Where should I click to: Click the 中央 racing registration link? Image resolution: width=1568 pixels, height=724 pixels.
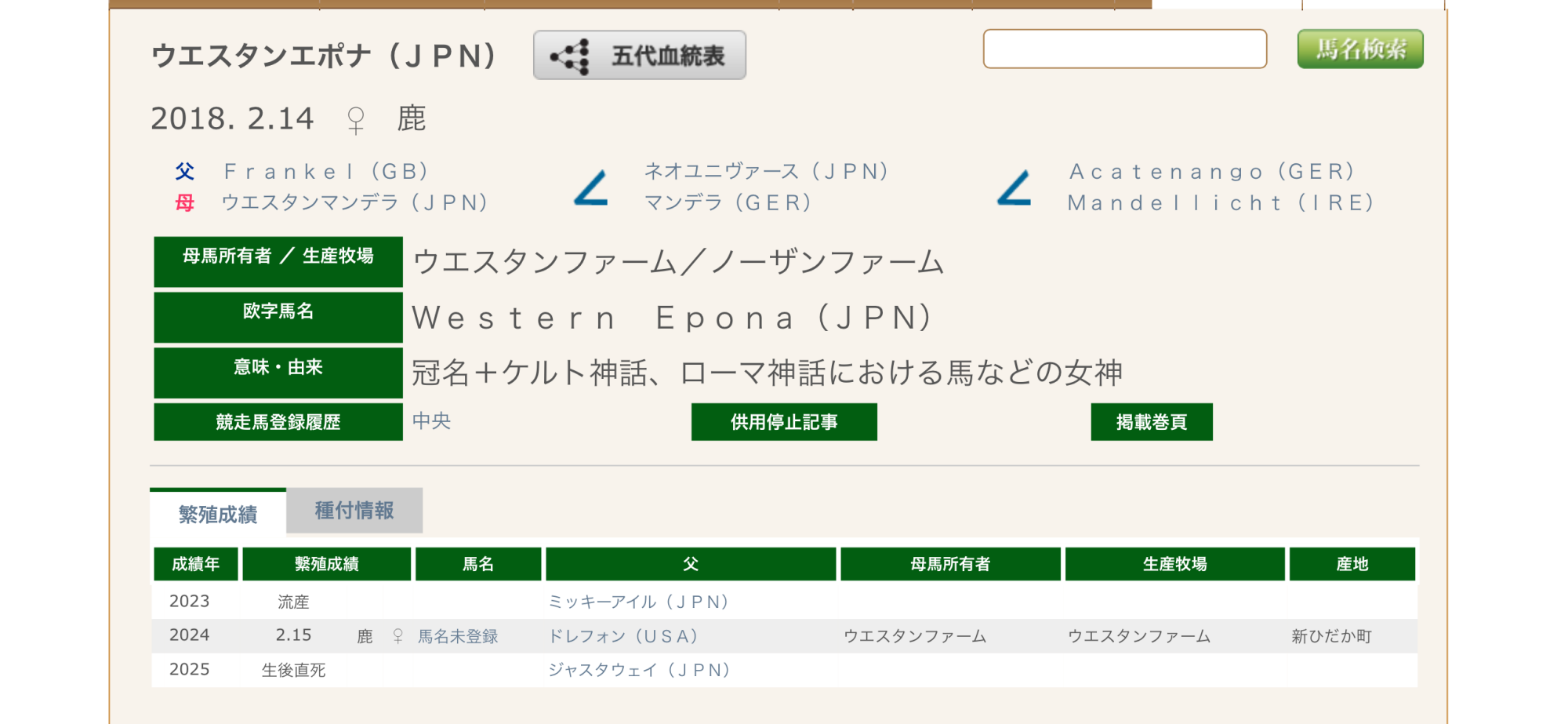pyautogui.click(x=431, y=421)
